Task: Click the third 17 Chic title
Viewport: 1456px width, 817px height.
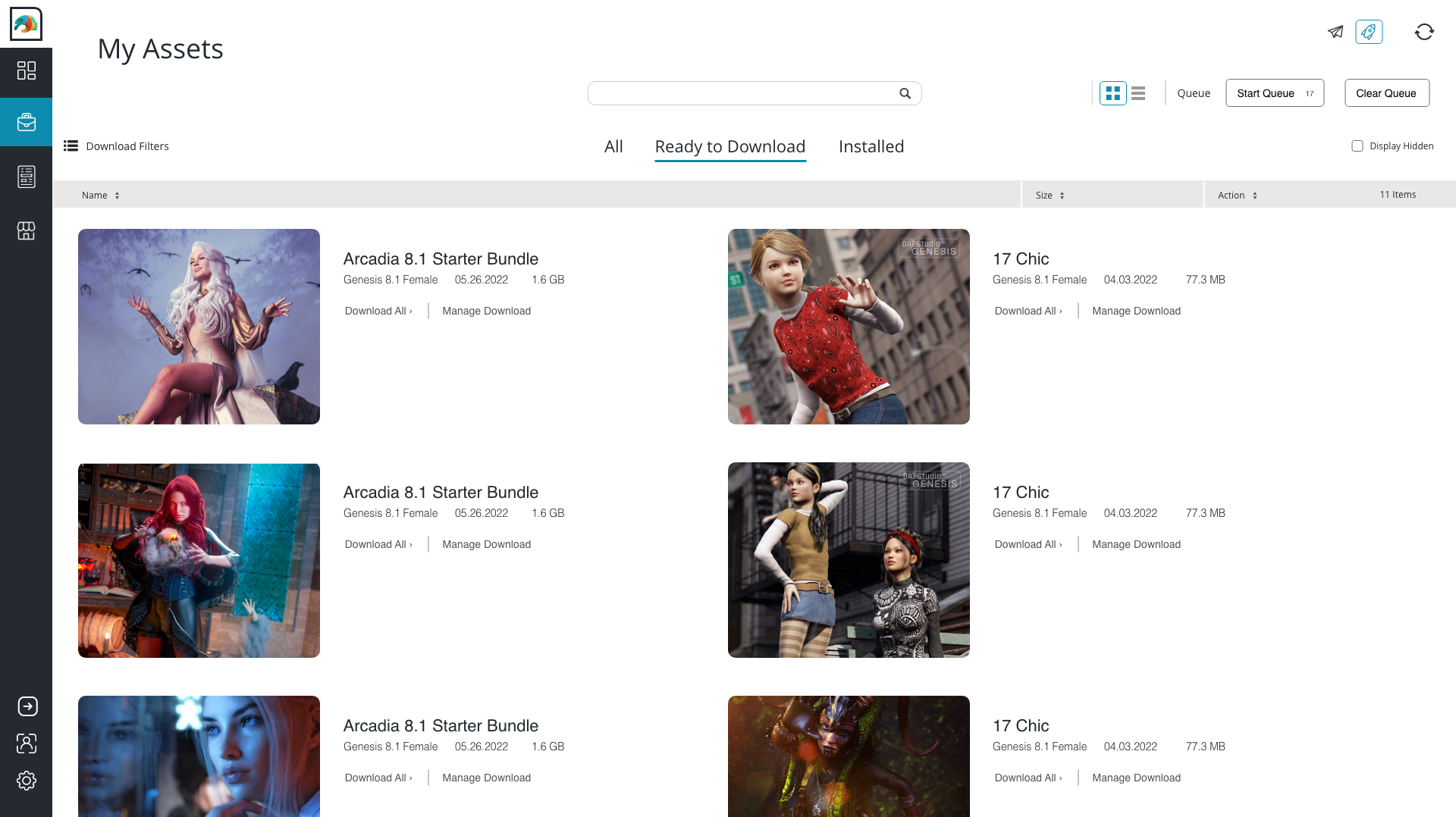Action: pos(1021,726)
